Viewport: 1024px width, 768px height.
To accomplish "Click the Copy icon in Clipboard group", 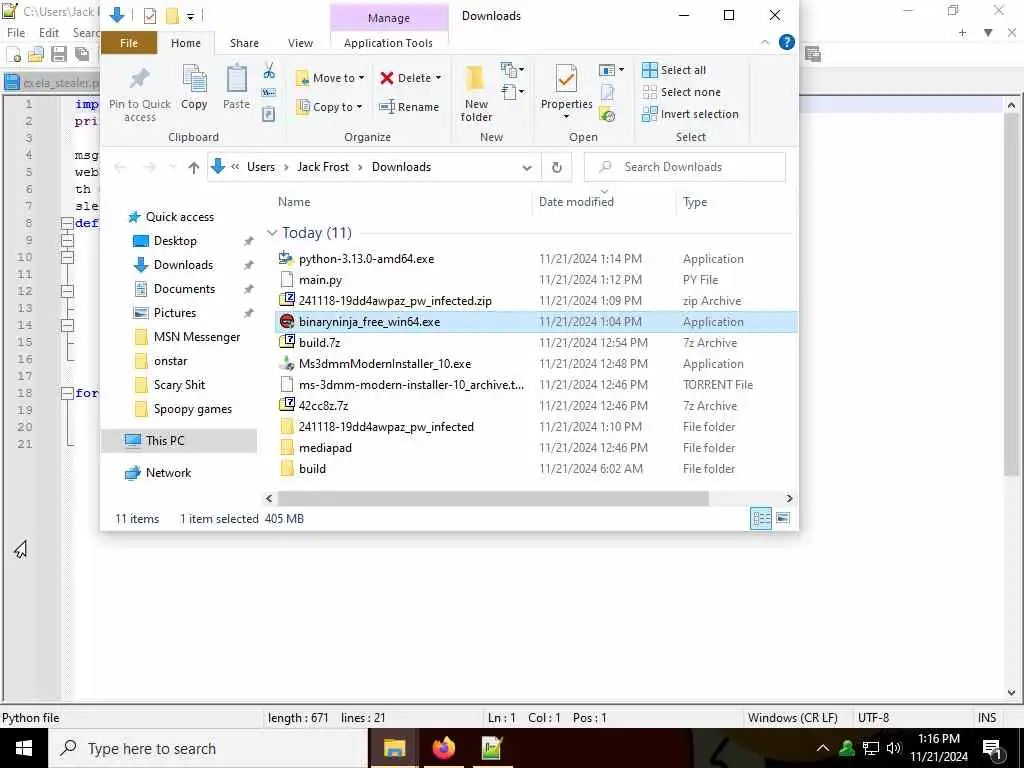I will (x=194, y=80).
